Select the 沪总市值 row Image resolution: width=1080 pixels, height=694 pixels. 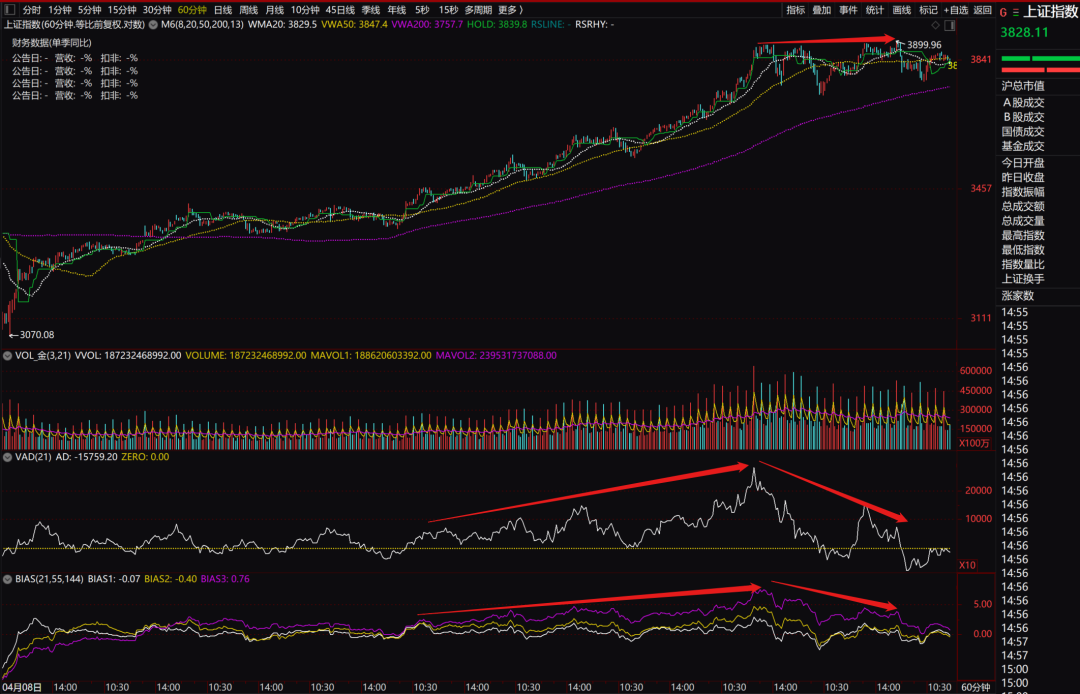(1023, 86)
